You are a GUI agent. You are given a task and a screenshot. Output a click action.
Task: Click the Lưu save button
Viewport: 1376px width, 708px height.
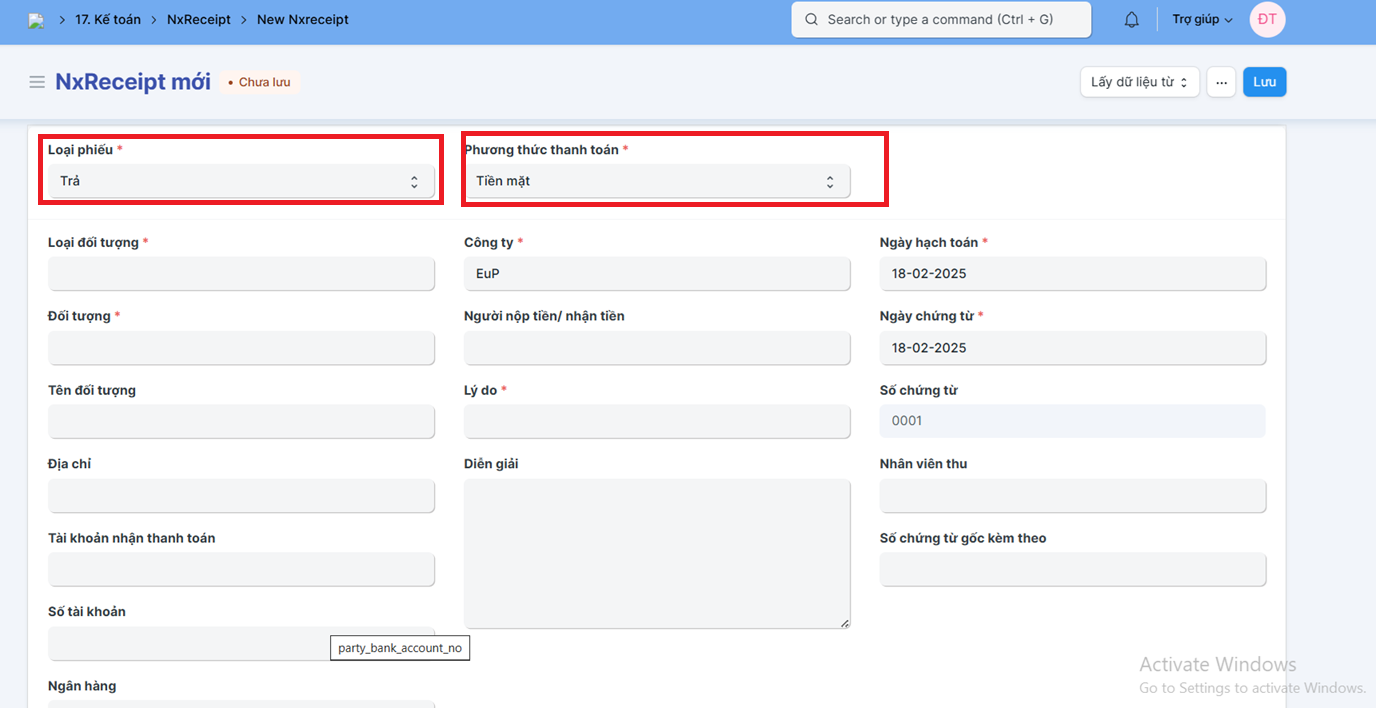coord(1264,82)
